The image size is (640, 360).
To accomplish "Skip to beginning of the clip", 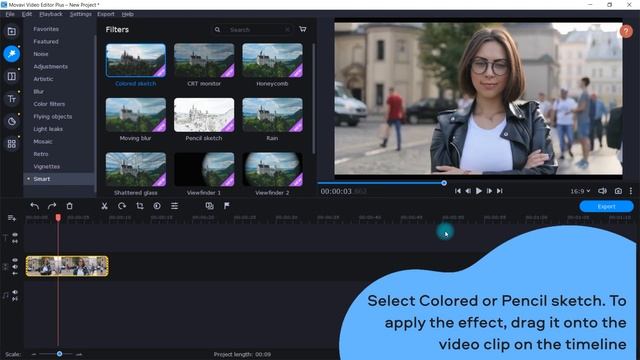I will point(458,191).
